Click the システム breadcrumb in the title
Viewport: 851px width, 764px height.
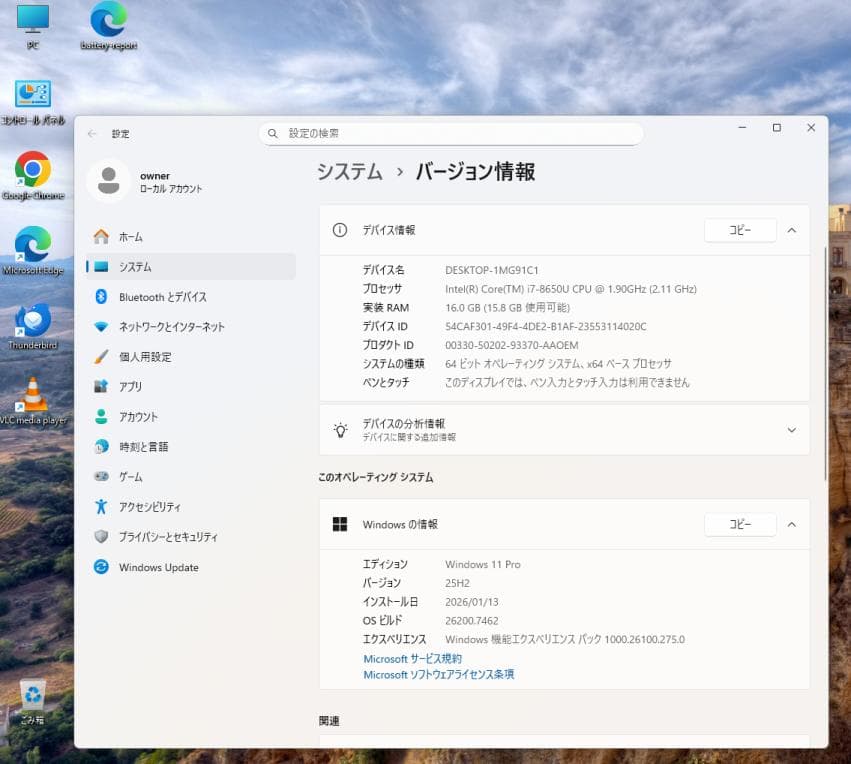(350, 171)
